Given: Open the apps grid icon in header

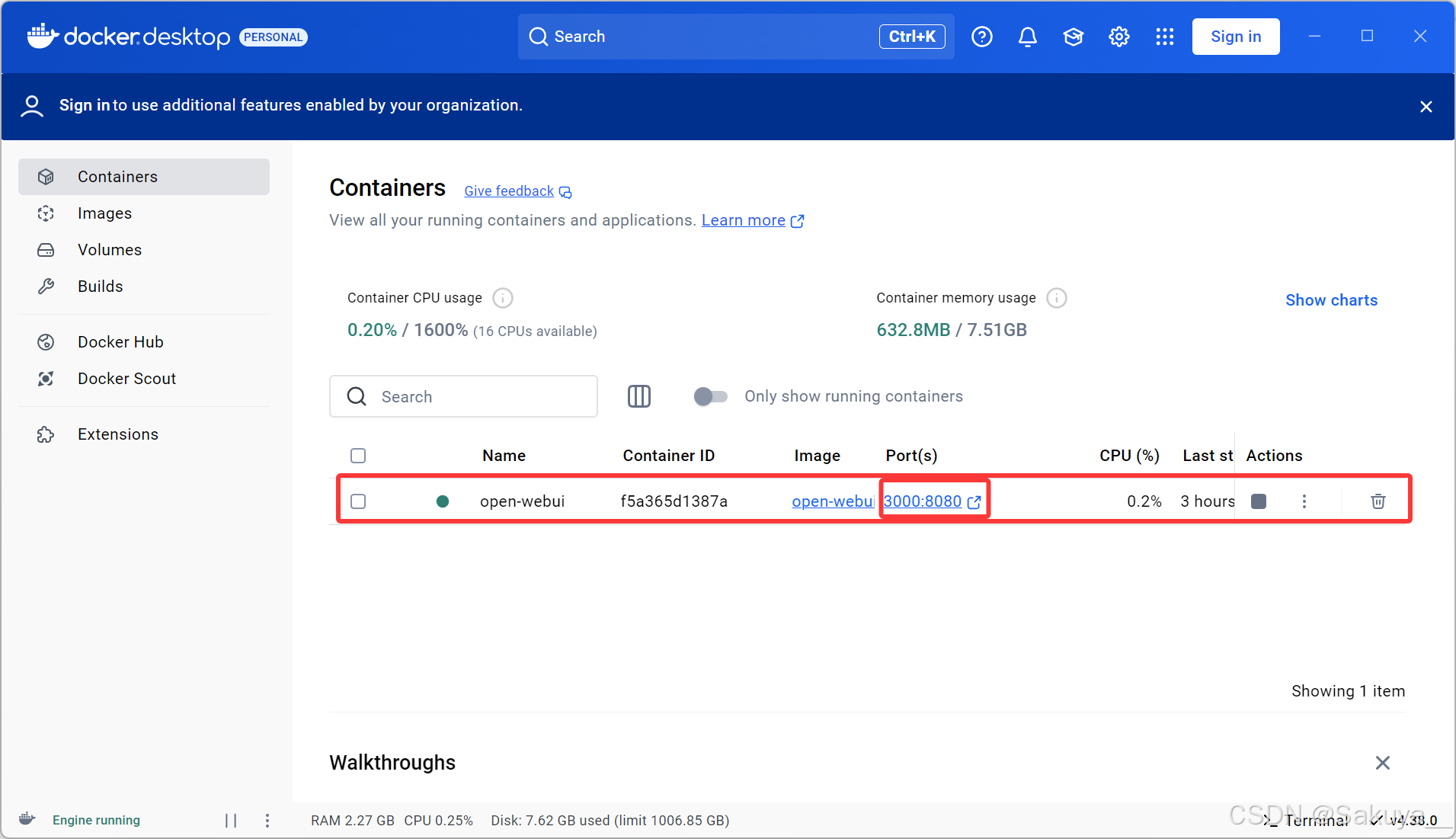Looking at the screenshot, I should [1165, 37].
